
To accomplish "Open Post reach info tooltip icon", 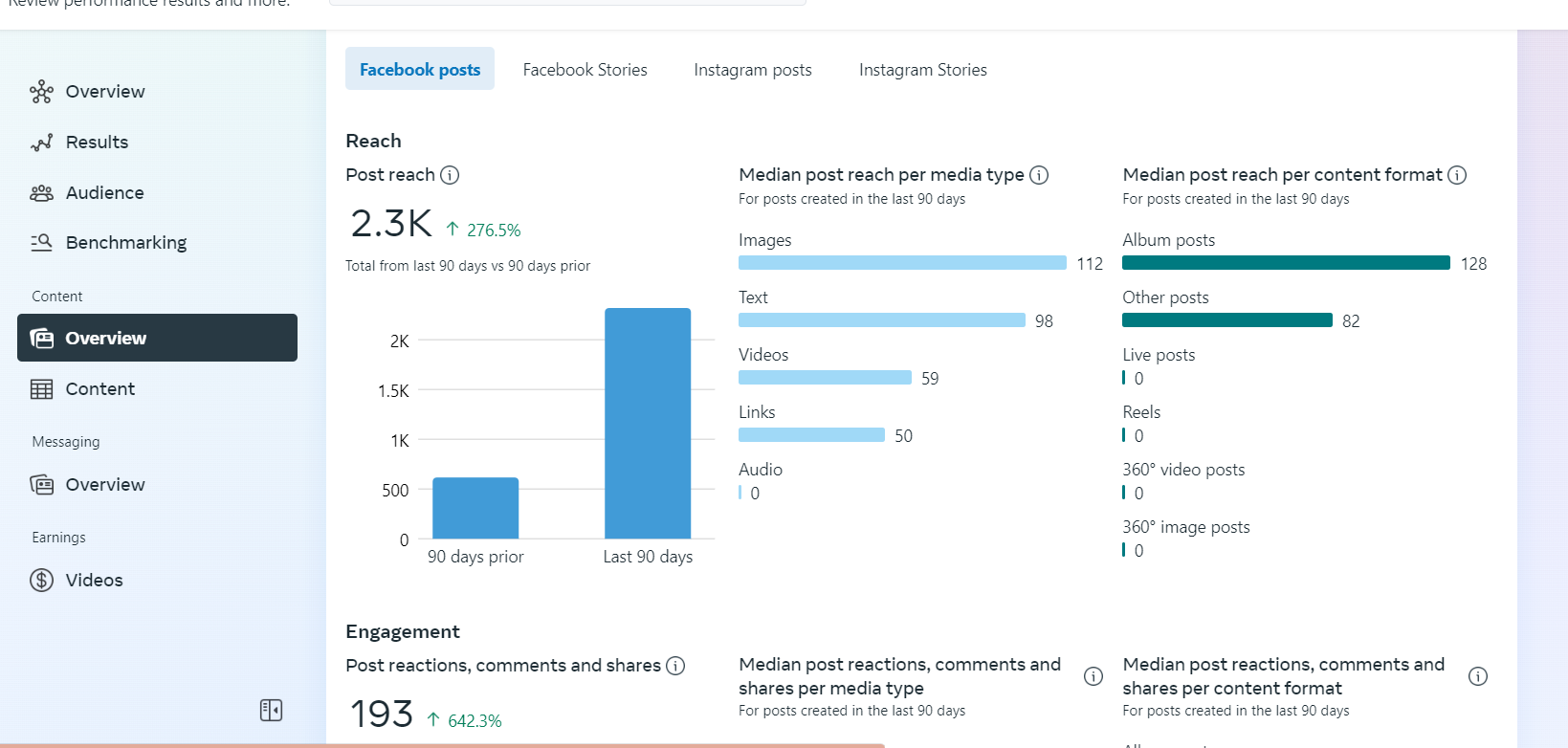I will (x=450, y=175).
